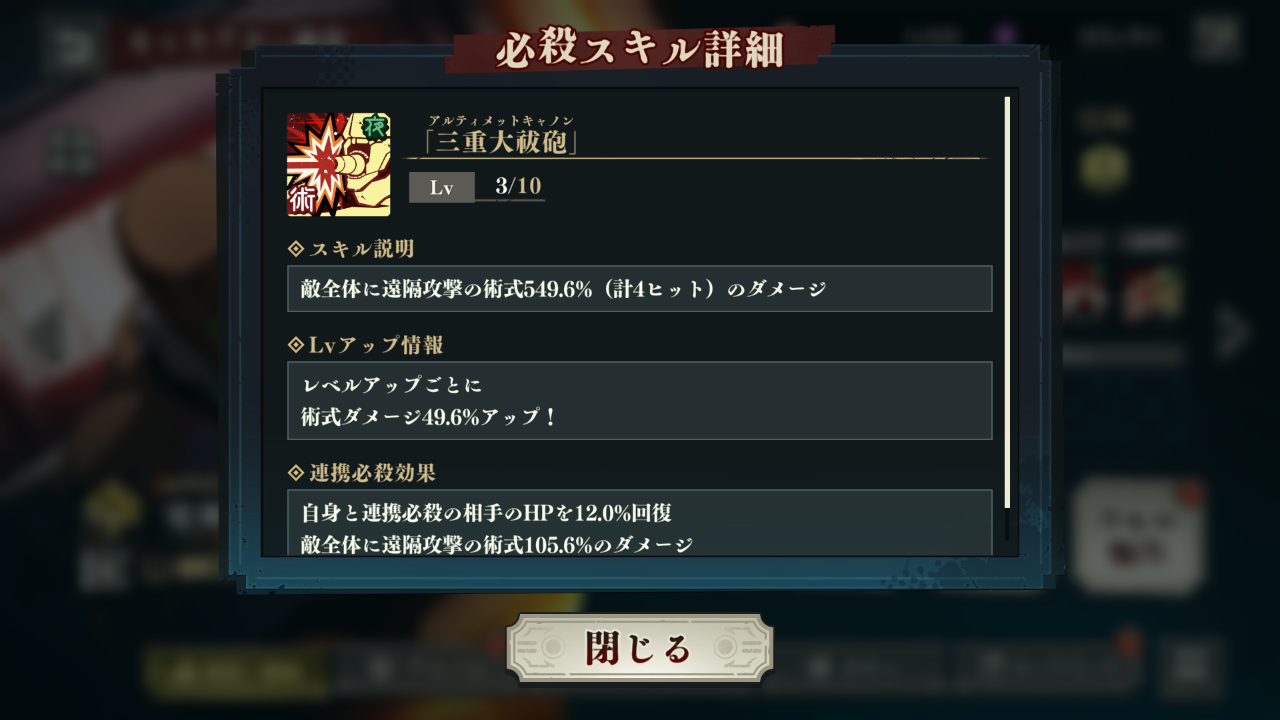Click the 必殺スキル詳細 title banner
This screenshot has width=1280, height=720.
(x=639, y=49)
